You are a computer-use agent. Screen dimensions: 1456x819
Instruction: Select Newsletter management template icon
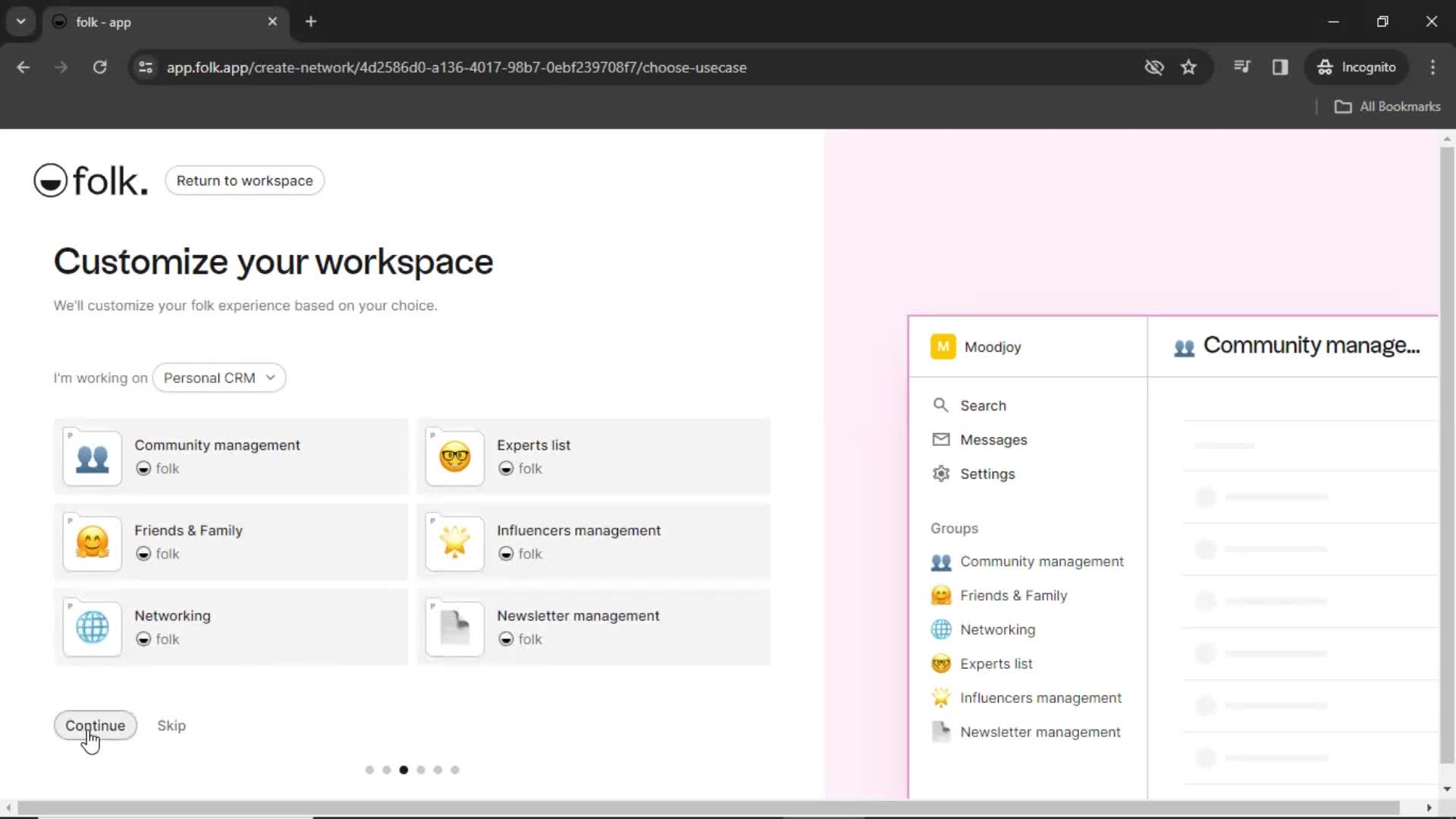pos(455,628)
